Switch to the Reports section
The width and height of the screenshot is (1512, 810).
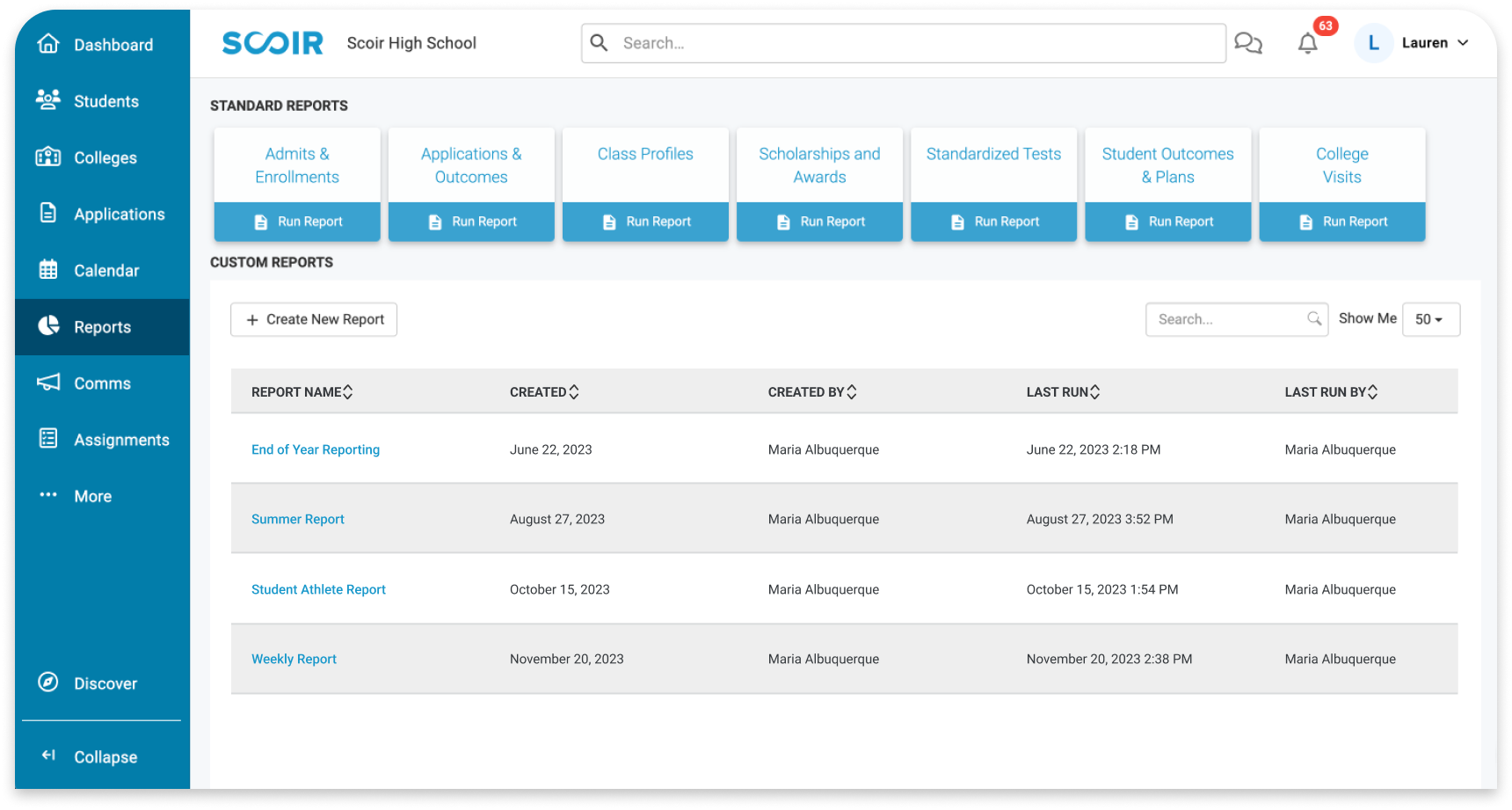coord(102,326)
